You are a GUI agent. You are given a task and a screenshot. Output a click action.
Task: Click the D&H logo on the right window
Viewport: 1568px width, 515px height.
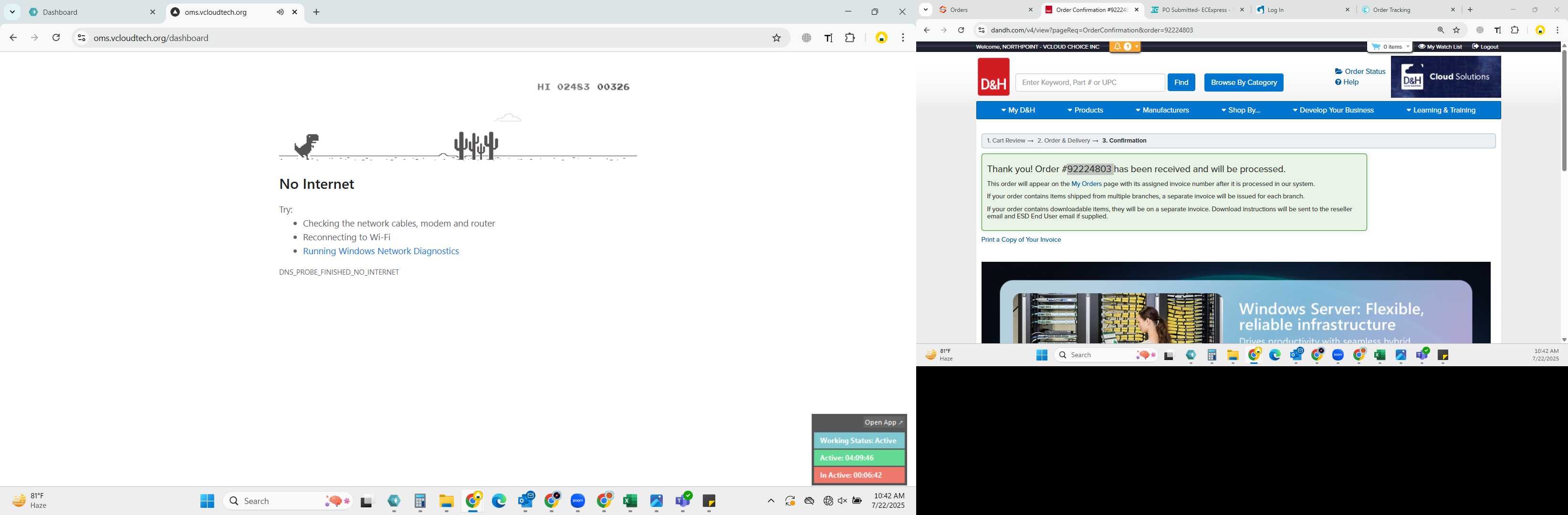click(993, 77)
